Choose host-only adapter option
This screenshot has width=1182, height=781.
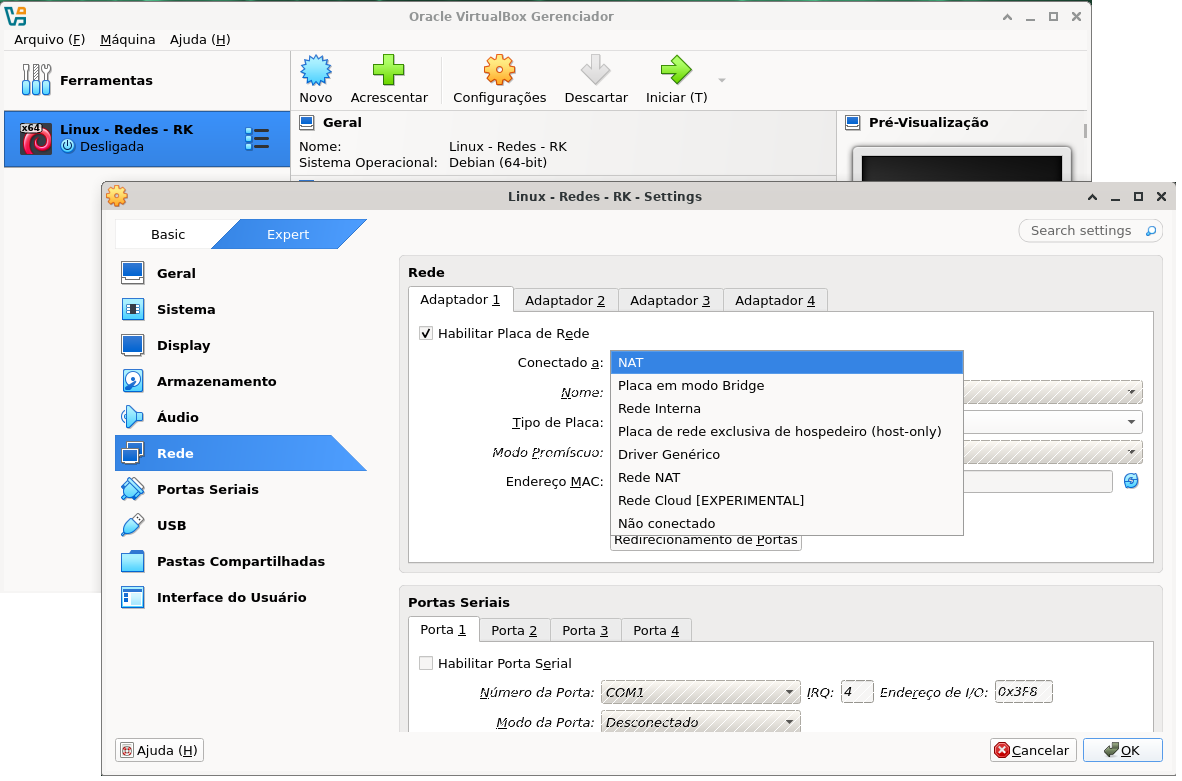[x=786, y=431]
